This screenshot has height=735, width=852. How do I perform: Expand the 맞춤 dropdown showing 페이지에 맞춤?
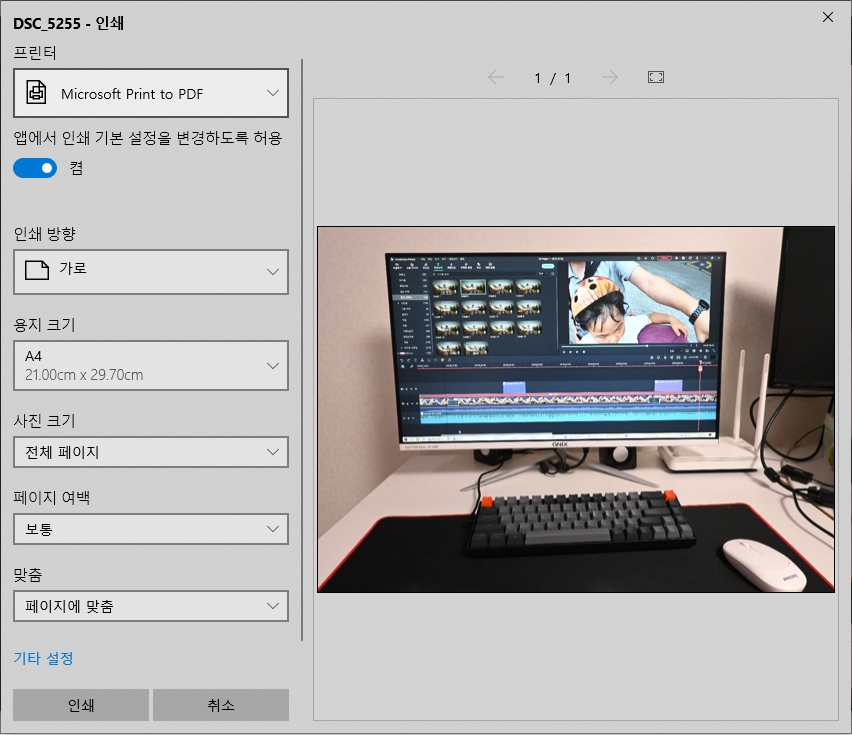tap(150, 606)
